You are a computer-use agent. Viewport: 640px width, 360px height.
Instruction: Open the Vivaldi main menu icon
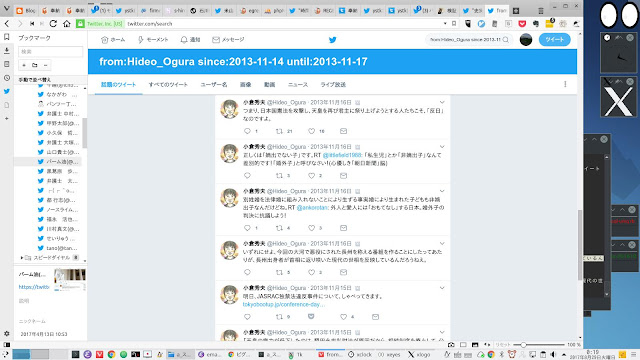[x=6, y=9]
